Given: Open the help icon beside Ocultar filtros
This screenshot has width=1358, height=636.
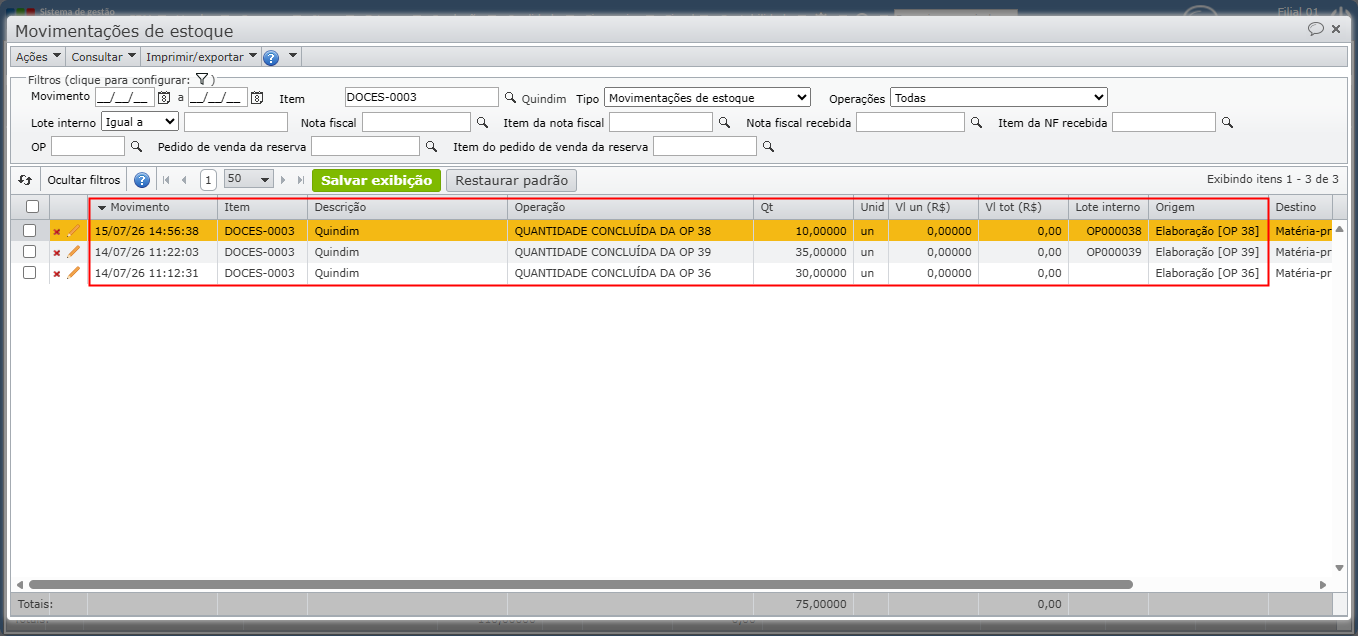Looking at the screenshot, I should click(142, 181).
